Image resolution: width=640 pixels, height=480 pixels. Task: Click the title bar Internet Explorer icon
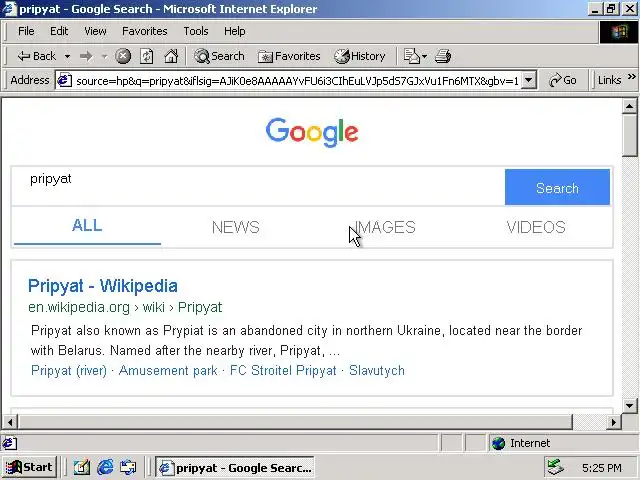10,9
